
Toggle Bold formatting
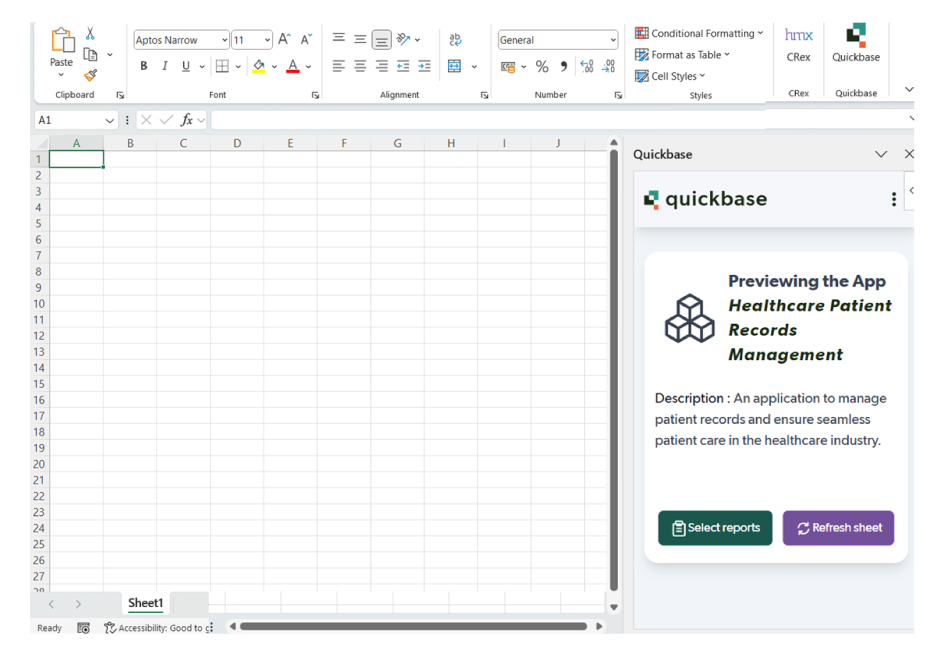point(144,67)
